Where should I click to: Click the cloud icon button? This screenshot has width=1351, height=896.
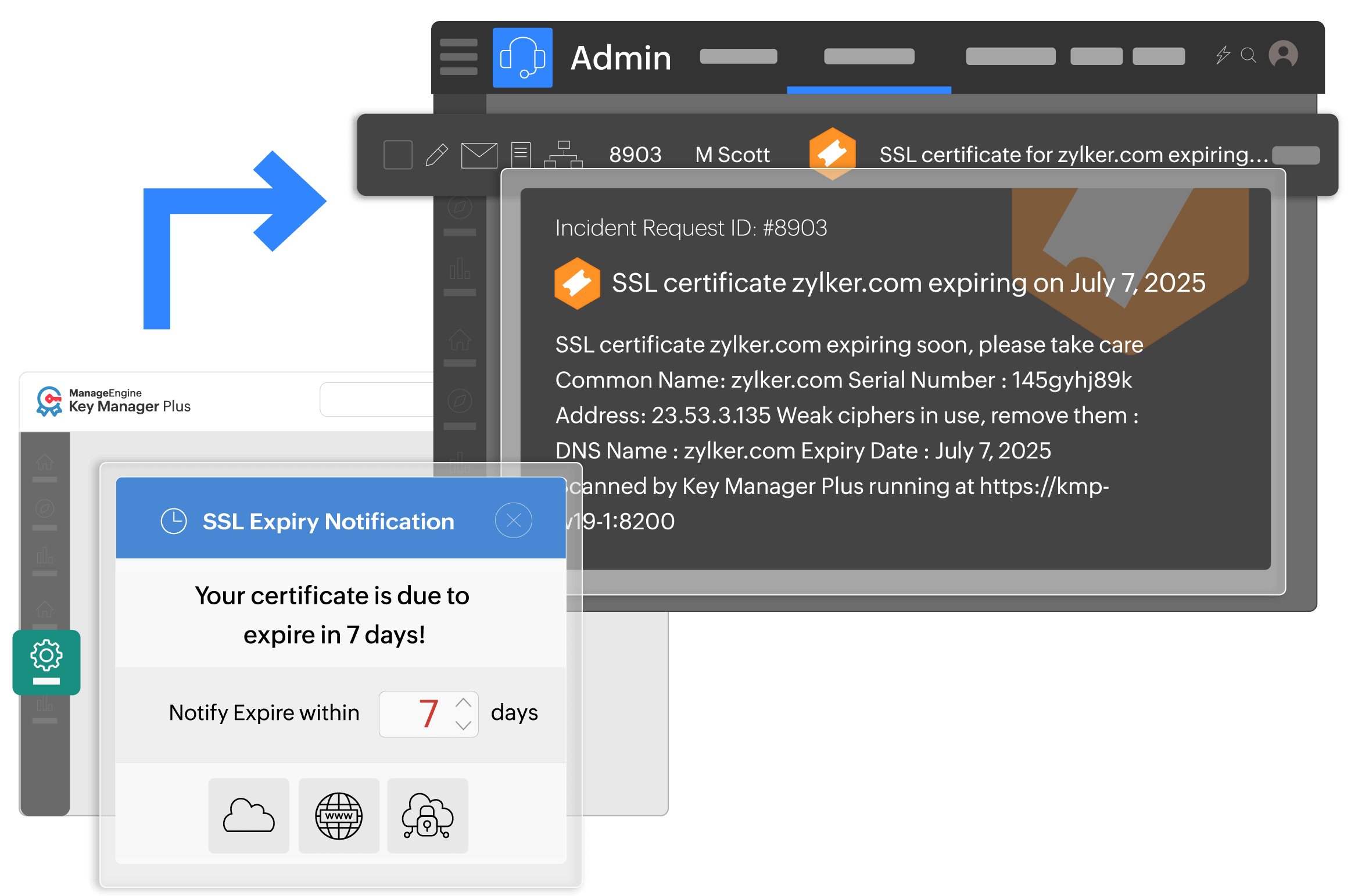click(249, 816)
